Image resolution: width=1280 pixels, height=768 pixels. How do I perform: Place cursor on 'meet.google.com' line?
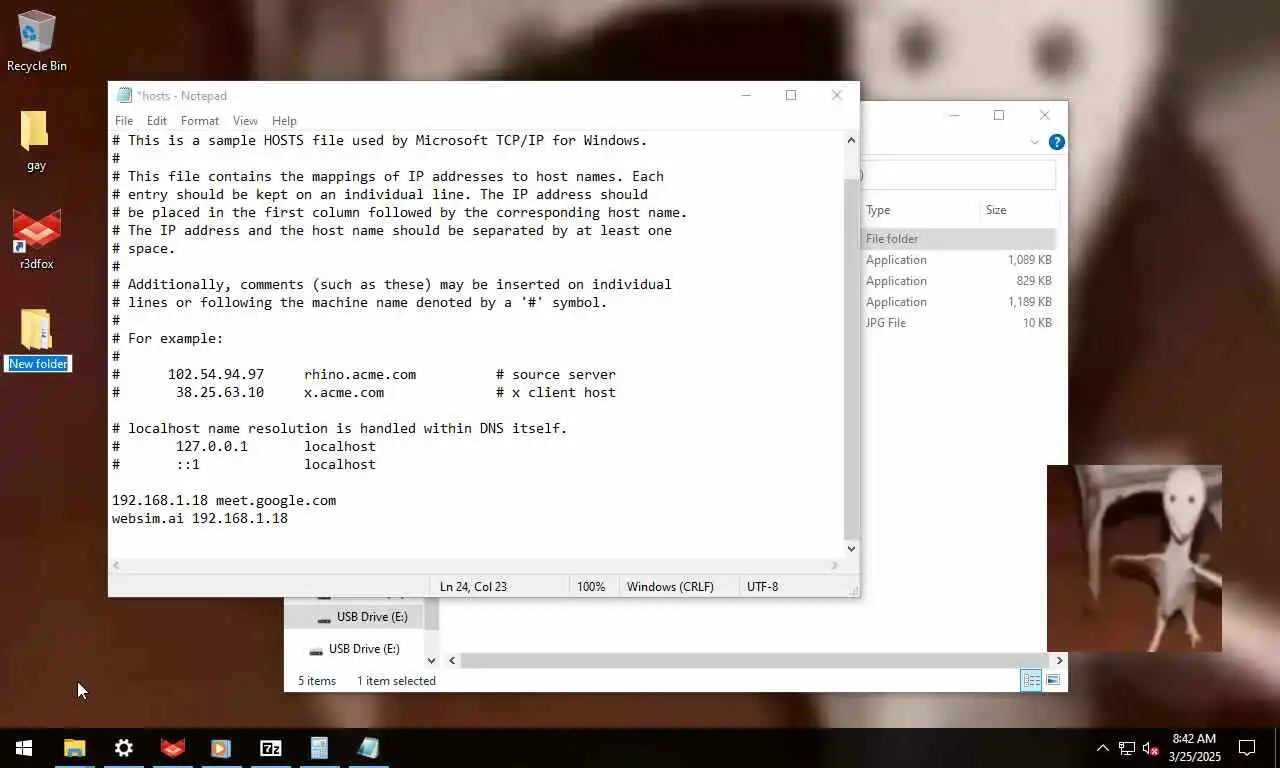224,500
